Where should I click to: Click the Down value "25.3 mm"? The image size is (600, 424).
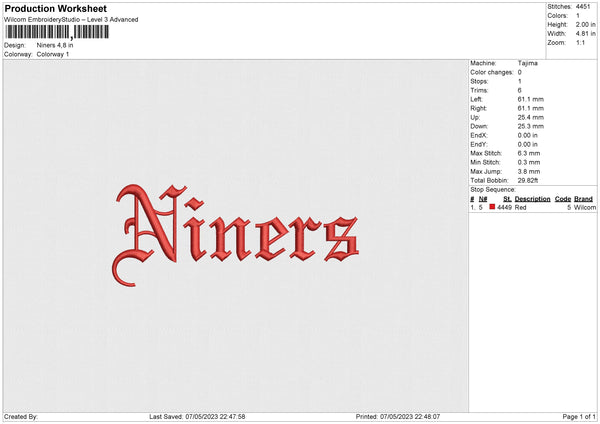(530, 126)
